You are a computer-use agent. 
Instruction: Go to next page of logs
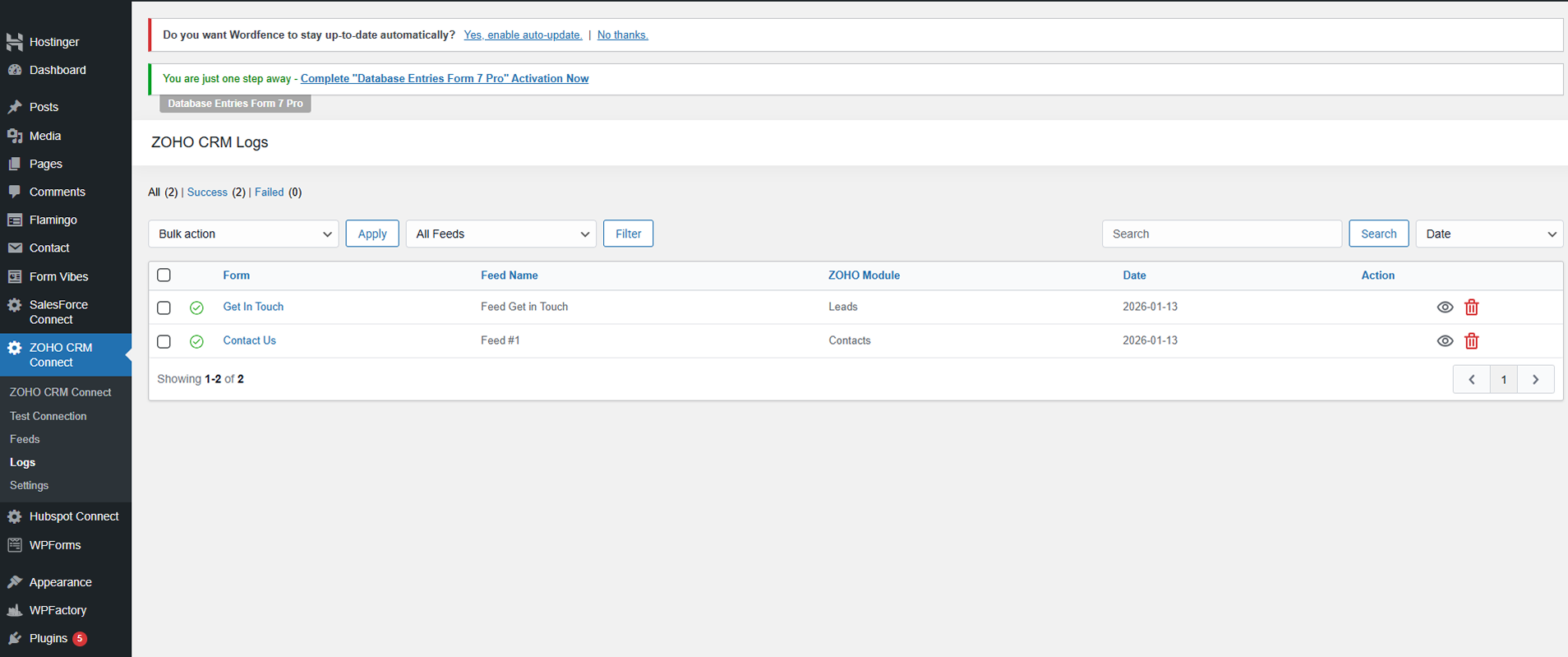click(1536, 379)
